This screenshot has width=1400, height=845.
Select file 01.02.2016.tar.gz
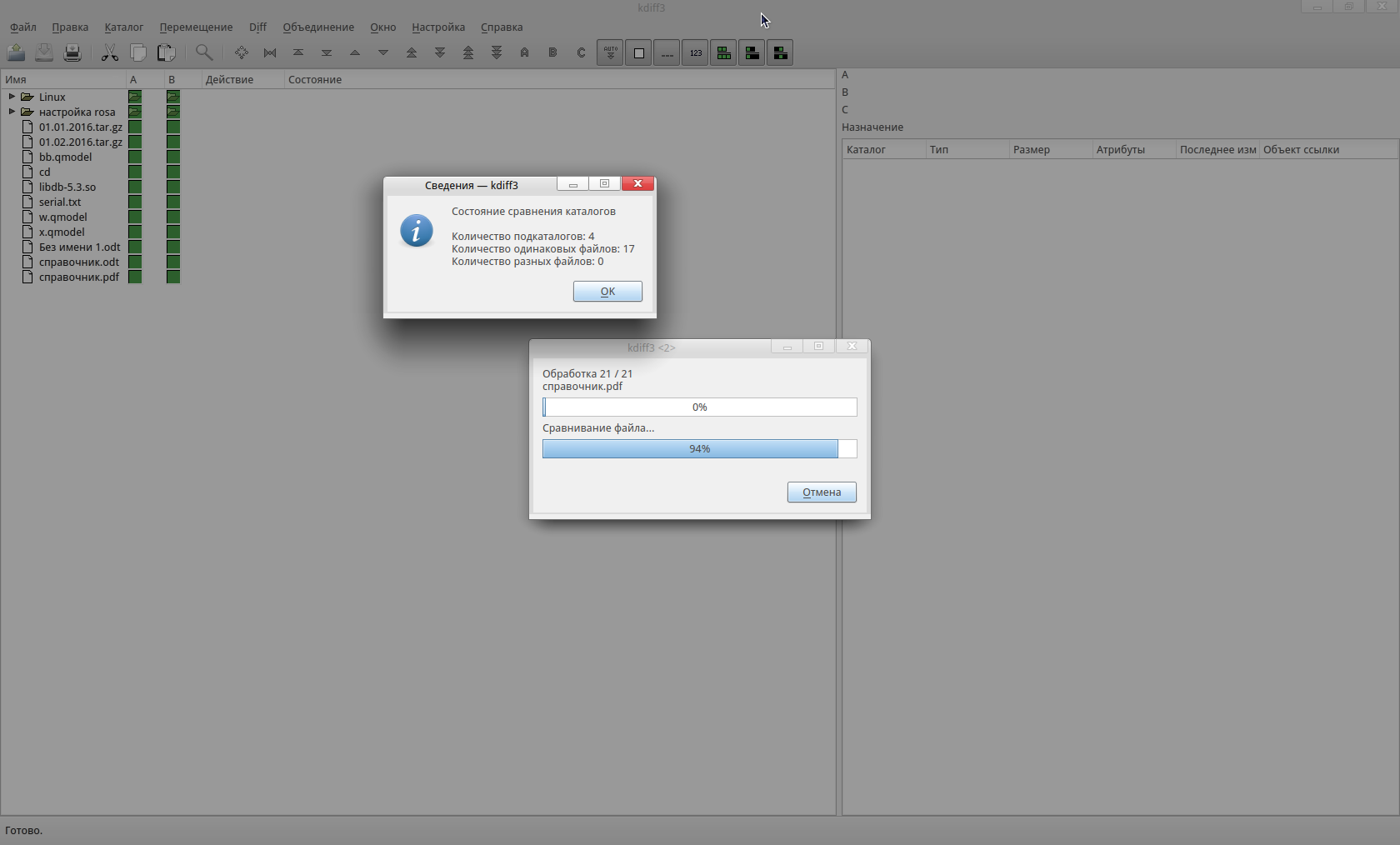[x=81, y=142]
